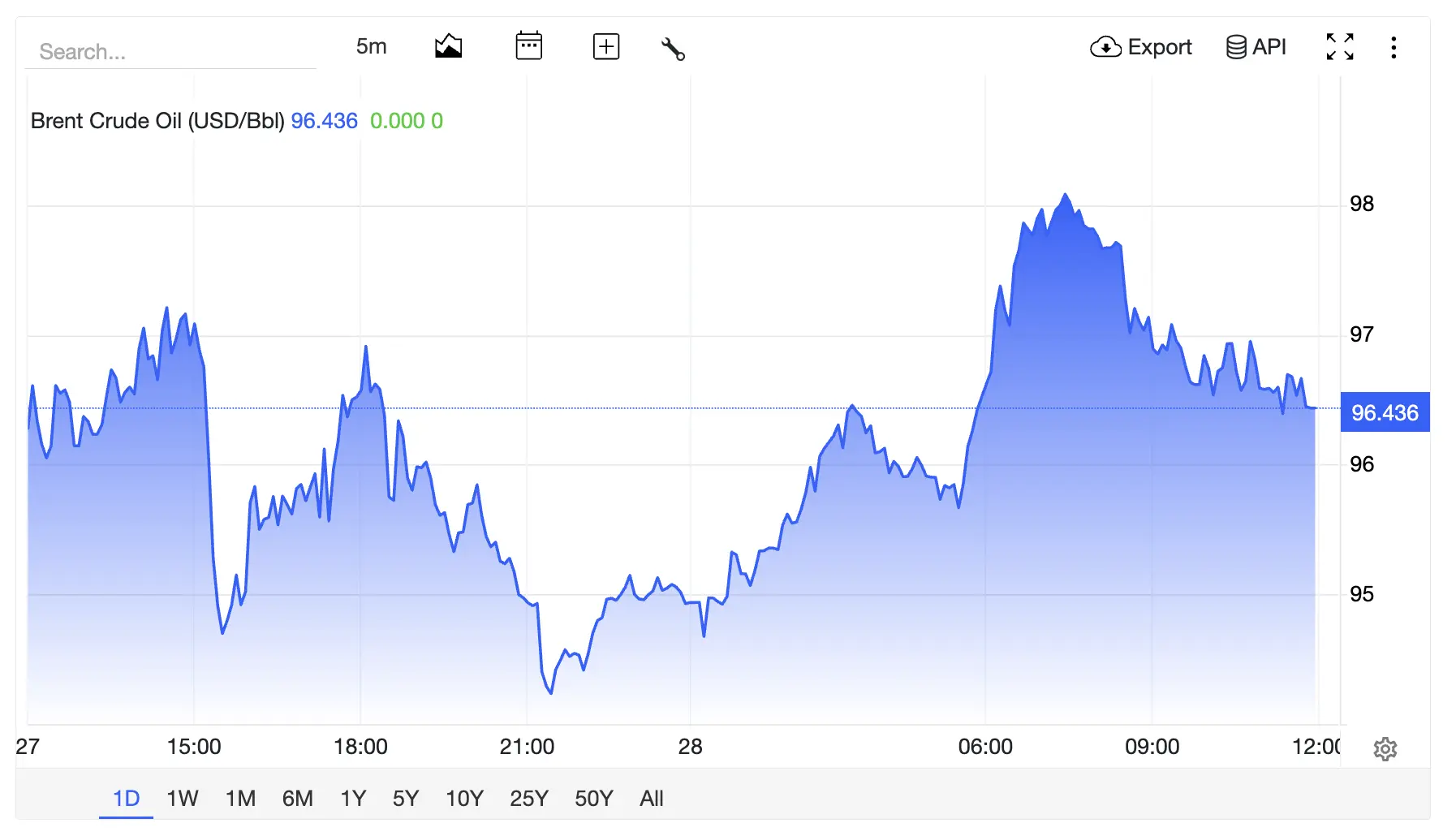Open the API database button
The image size is (1456, 836).
click(x=1256, y=46)
